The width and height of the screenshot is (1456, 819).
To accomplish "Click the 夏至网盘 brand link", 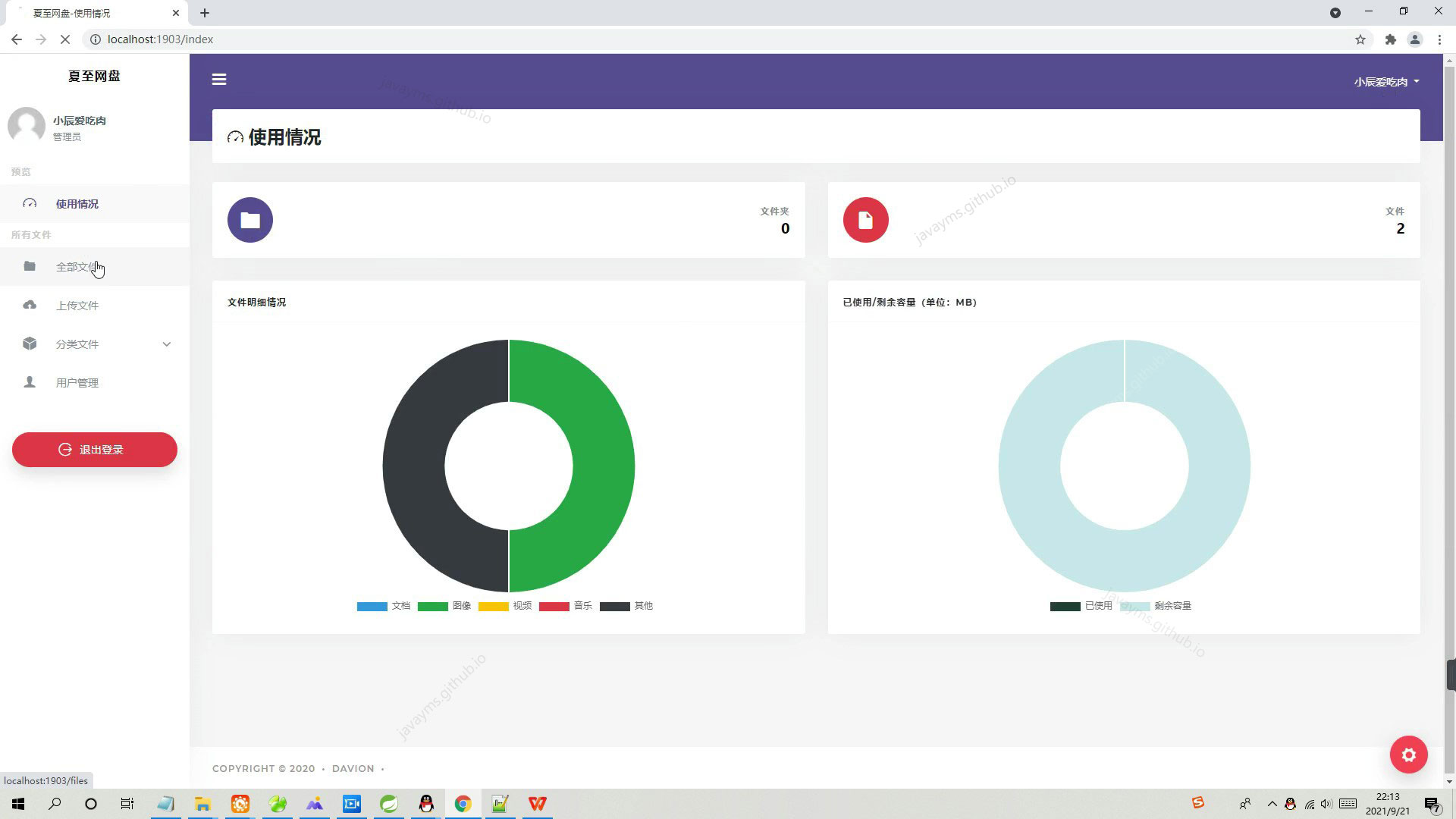I will (x=94, y=76).
